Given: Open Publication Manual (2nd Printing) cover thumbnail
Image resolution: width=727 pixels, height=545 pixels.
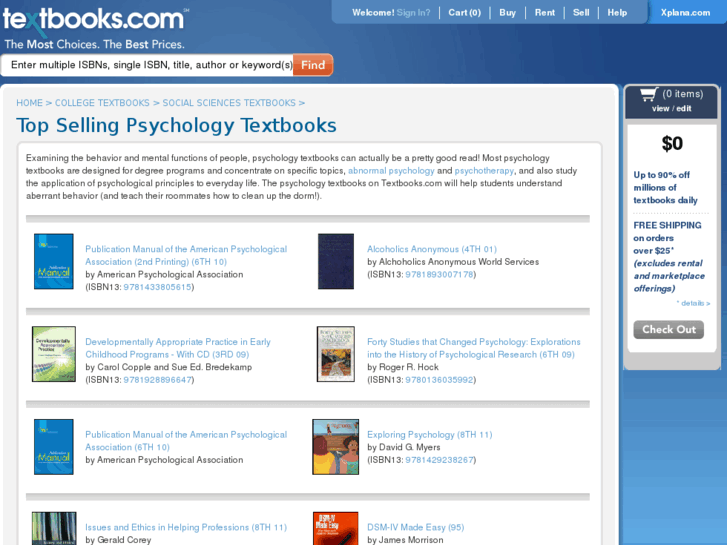Looking at the screenshot, I should pyautogui.click(x=54, y=261).
